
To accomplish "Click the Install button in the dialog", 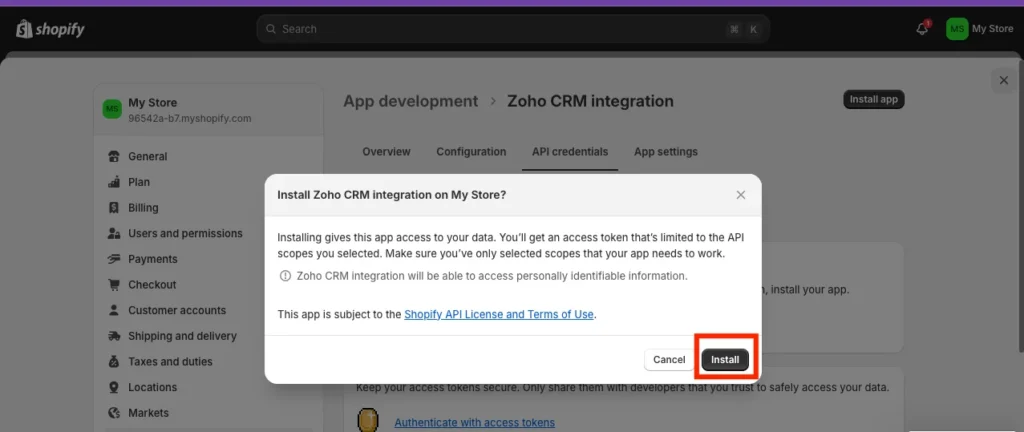I will [725, 359].
